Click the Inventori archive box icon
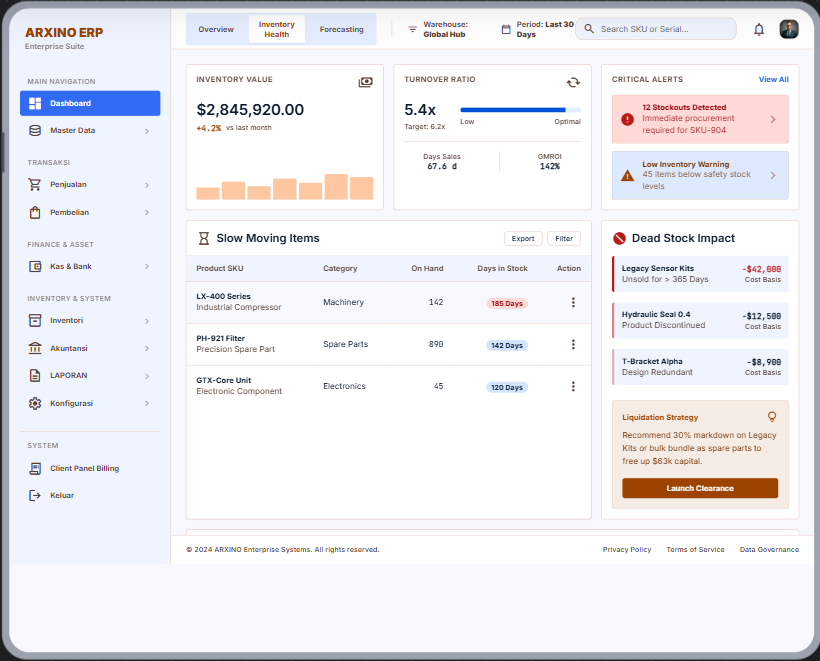The image size is (820, 661). pos(35,321)
